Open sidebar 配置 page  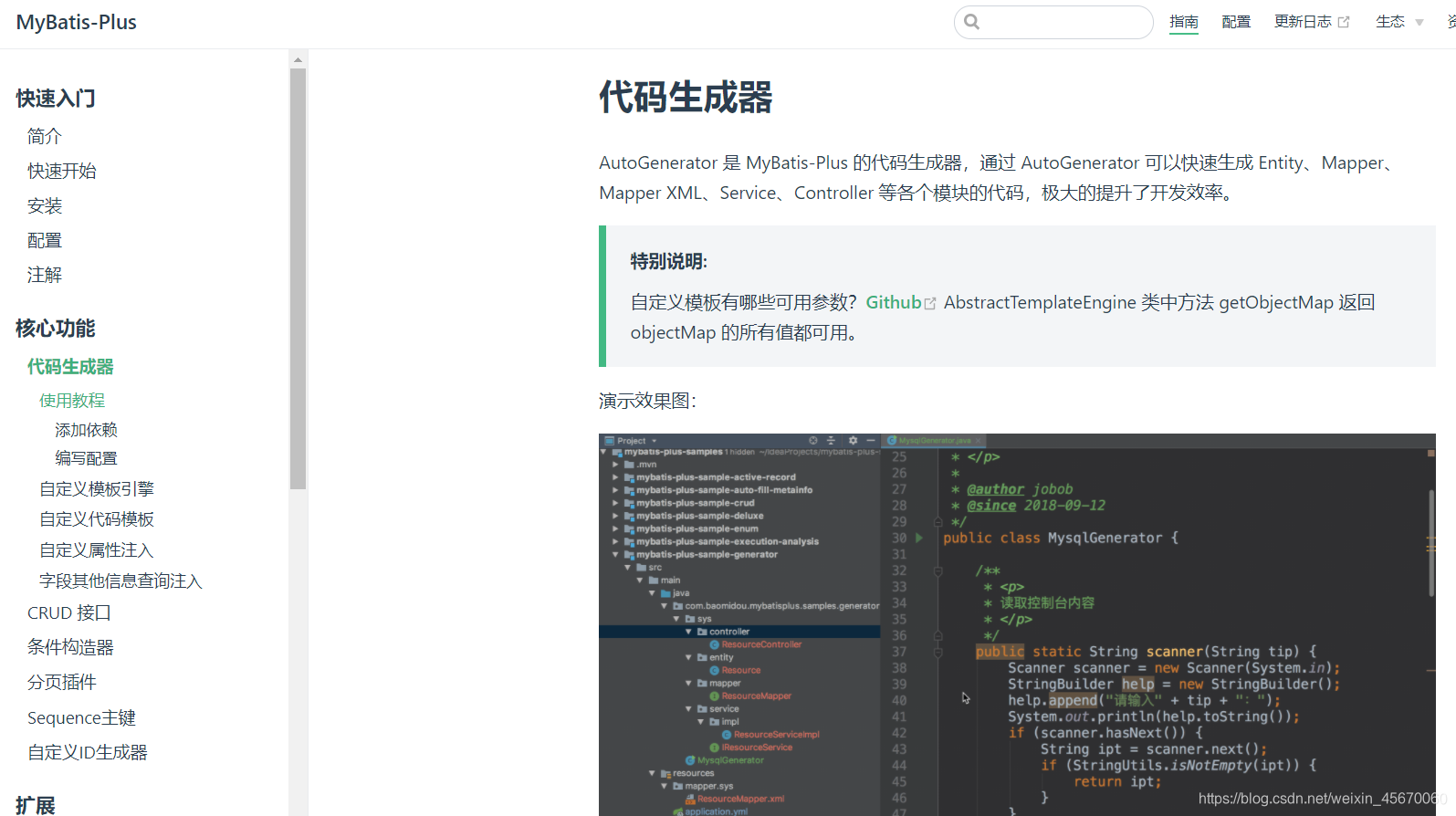coord(45,240)
